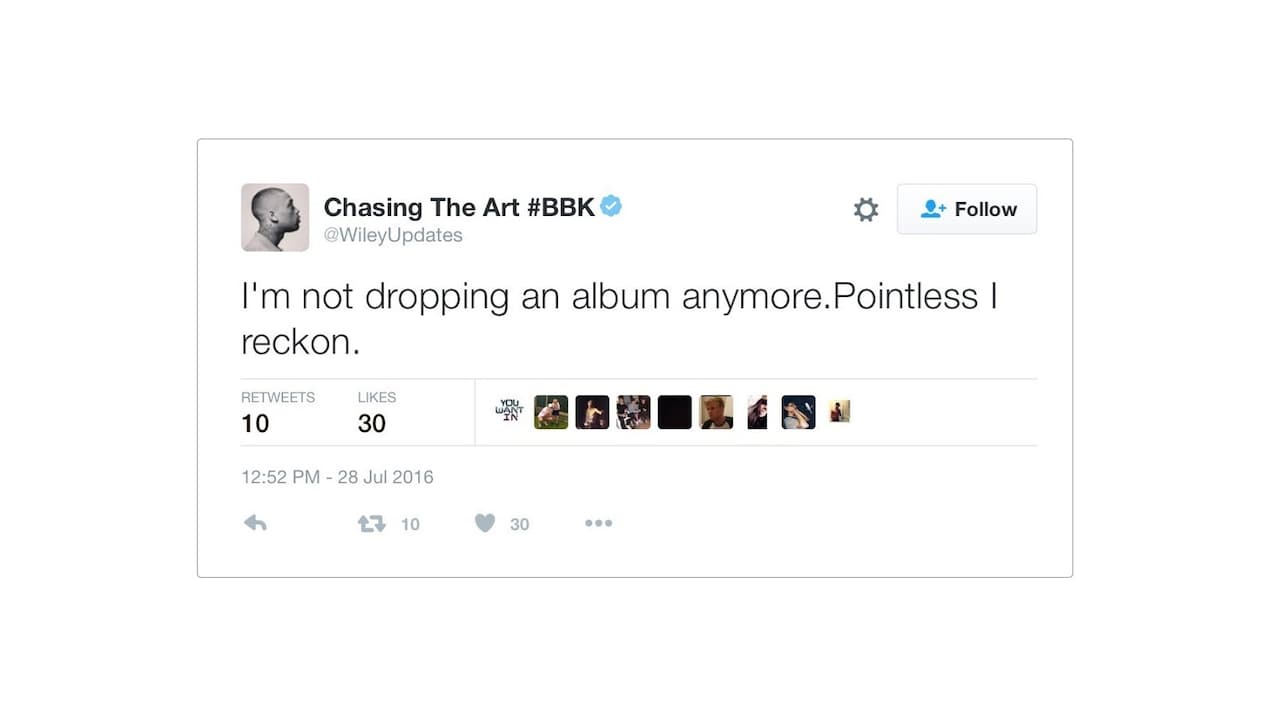Click the Chasing The Art #BBK display name
Screen dimensions: 1280x720
pyautogui.click(x=459, y=207)
